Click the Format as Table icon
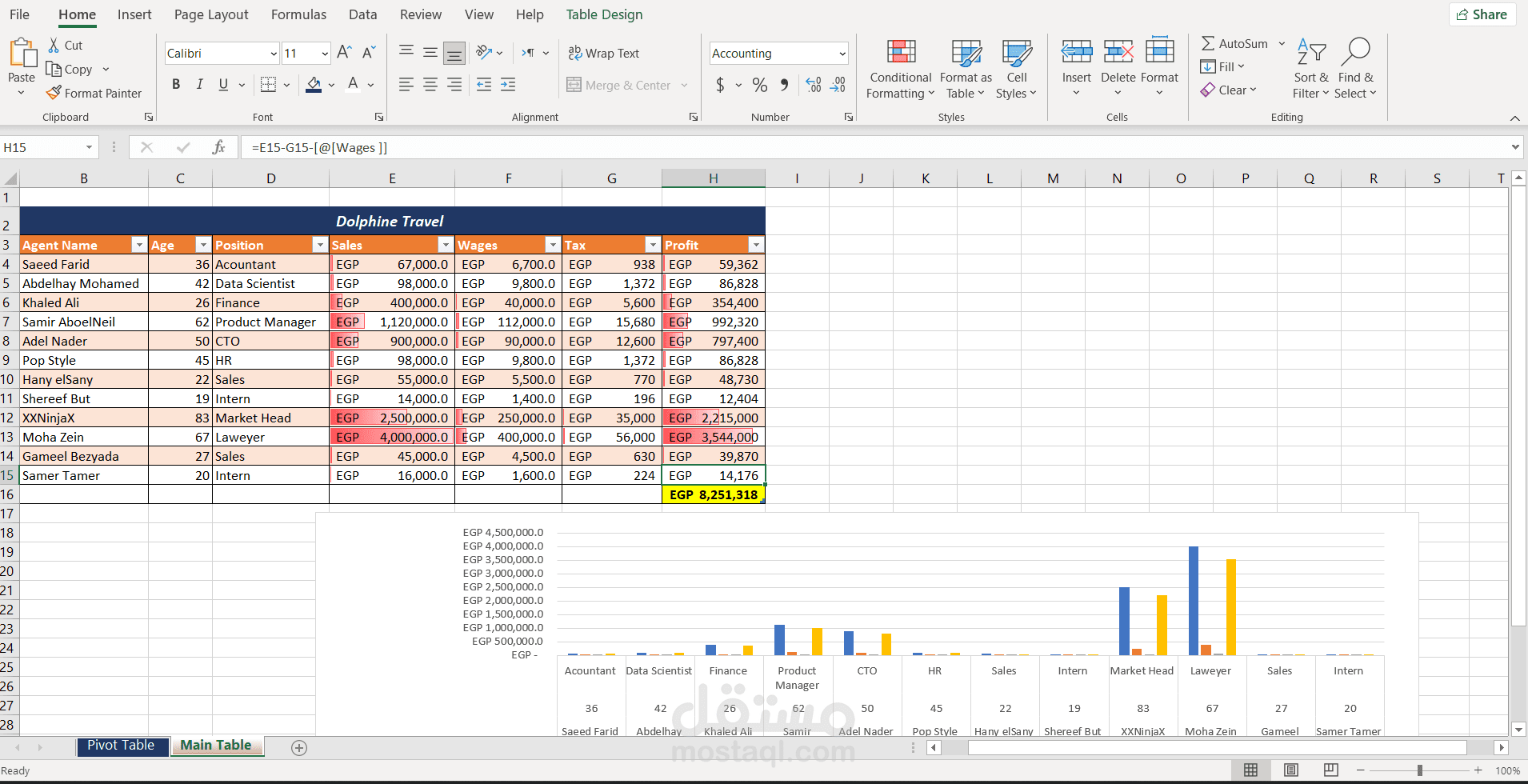 pos(966,52)
